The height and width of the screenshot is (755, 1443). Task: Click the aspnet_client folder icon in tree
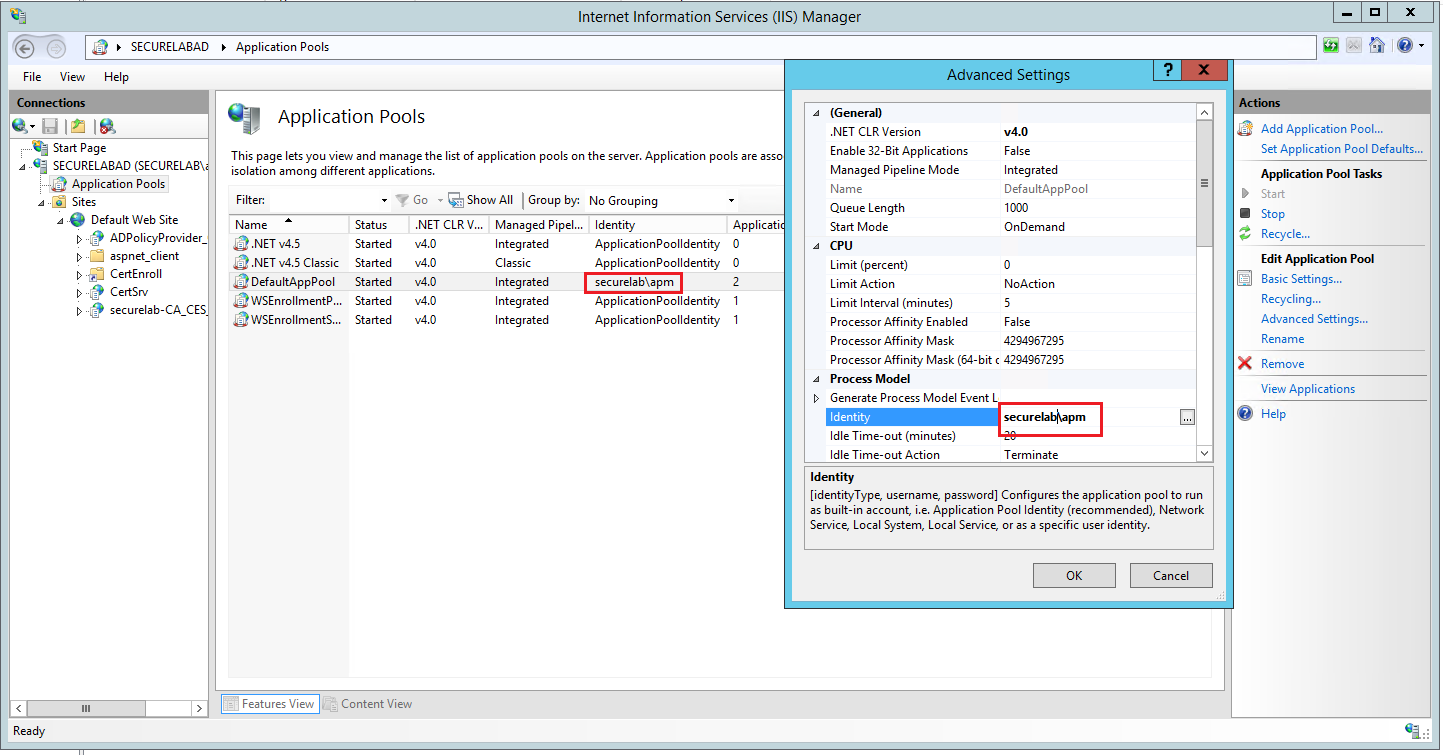(x=97, y=256)
